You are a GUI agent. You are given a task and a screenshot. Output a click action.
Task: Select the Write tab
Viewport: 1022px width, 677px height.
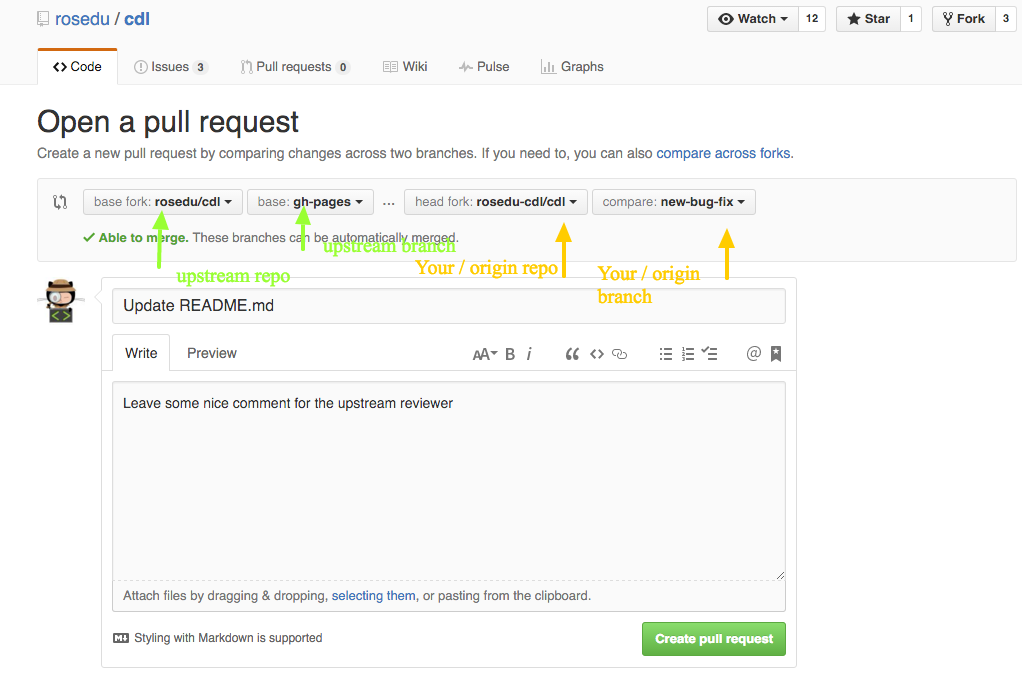click(x=141, y=353)
